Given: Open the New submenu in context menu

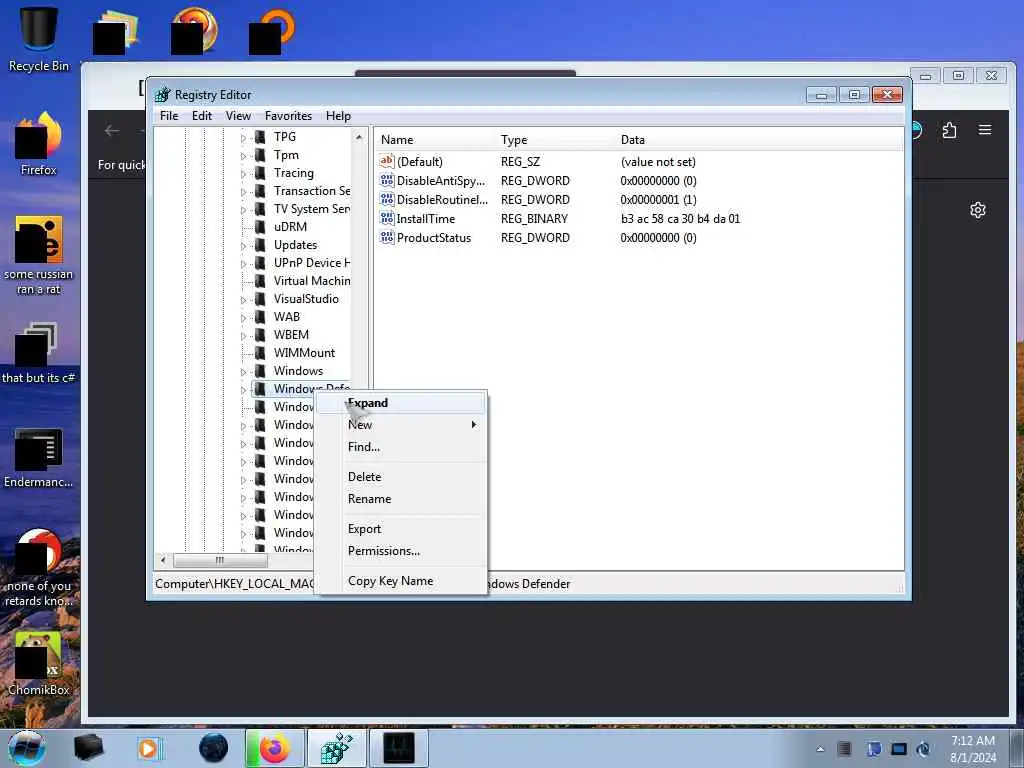Looking at the screenshot, I should pyautogui.click(x=401, y=424).
